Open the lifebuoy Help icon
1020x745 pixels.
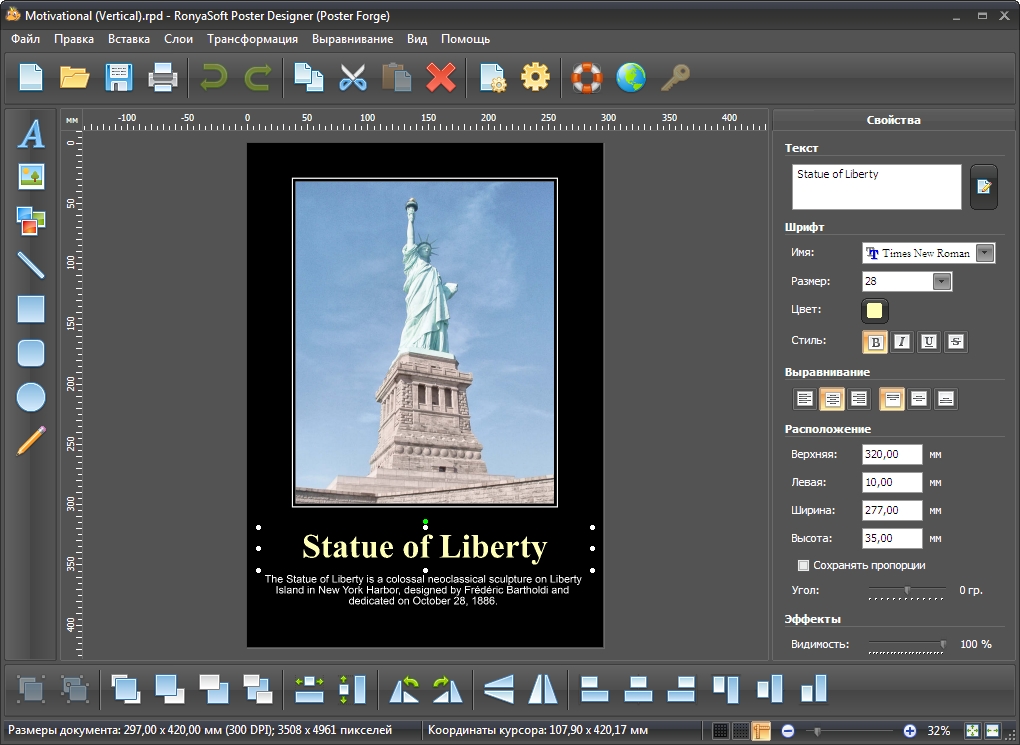587,77
